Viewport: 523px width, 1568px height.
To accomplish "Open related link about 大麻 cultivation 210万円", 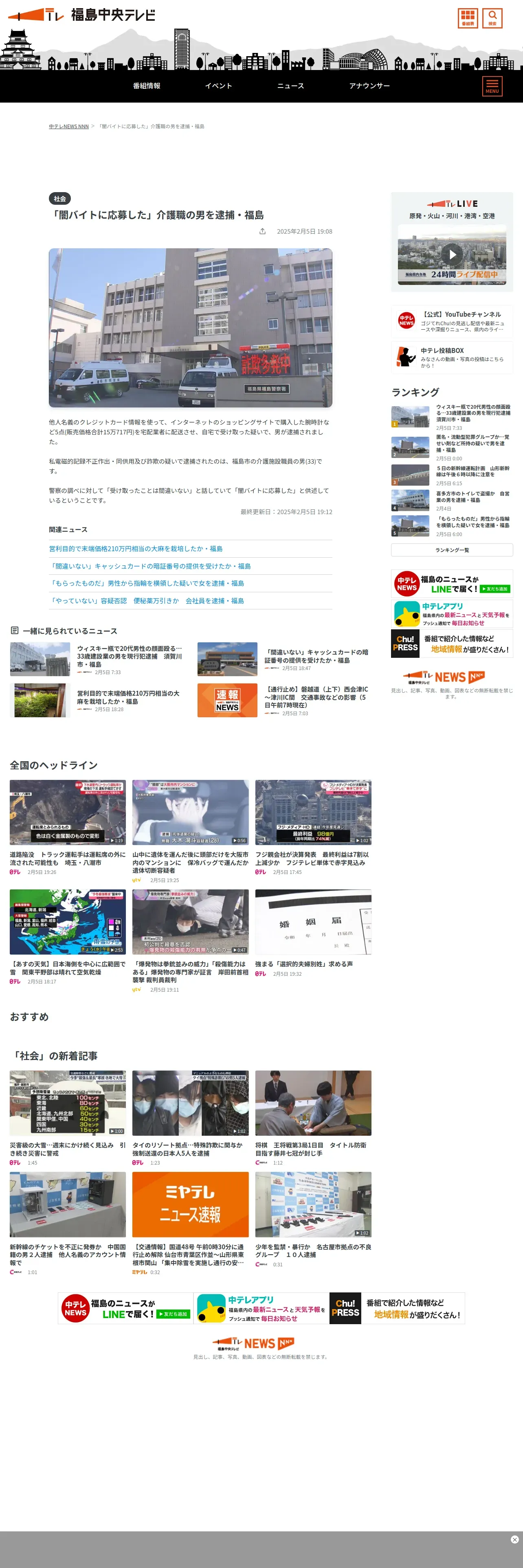I will (x=136, y=548).
